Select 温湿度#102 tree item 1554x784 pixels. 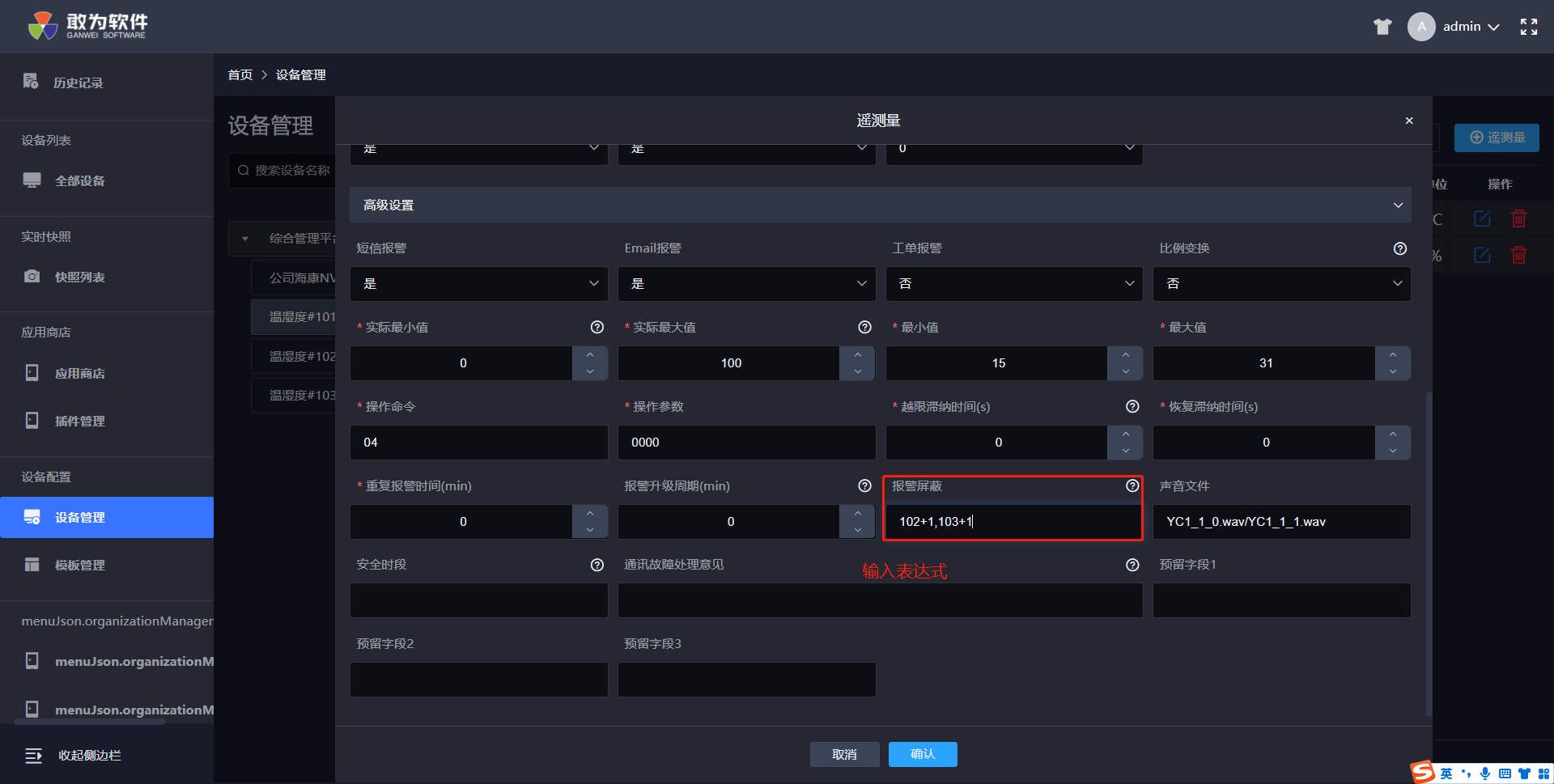(x=302, y=356)
